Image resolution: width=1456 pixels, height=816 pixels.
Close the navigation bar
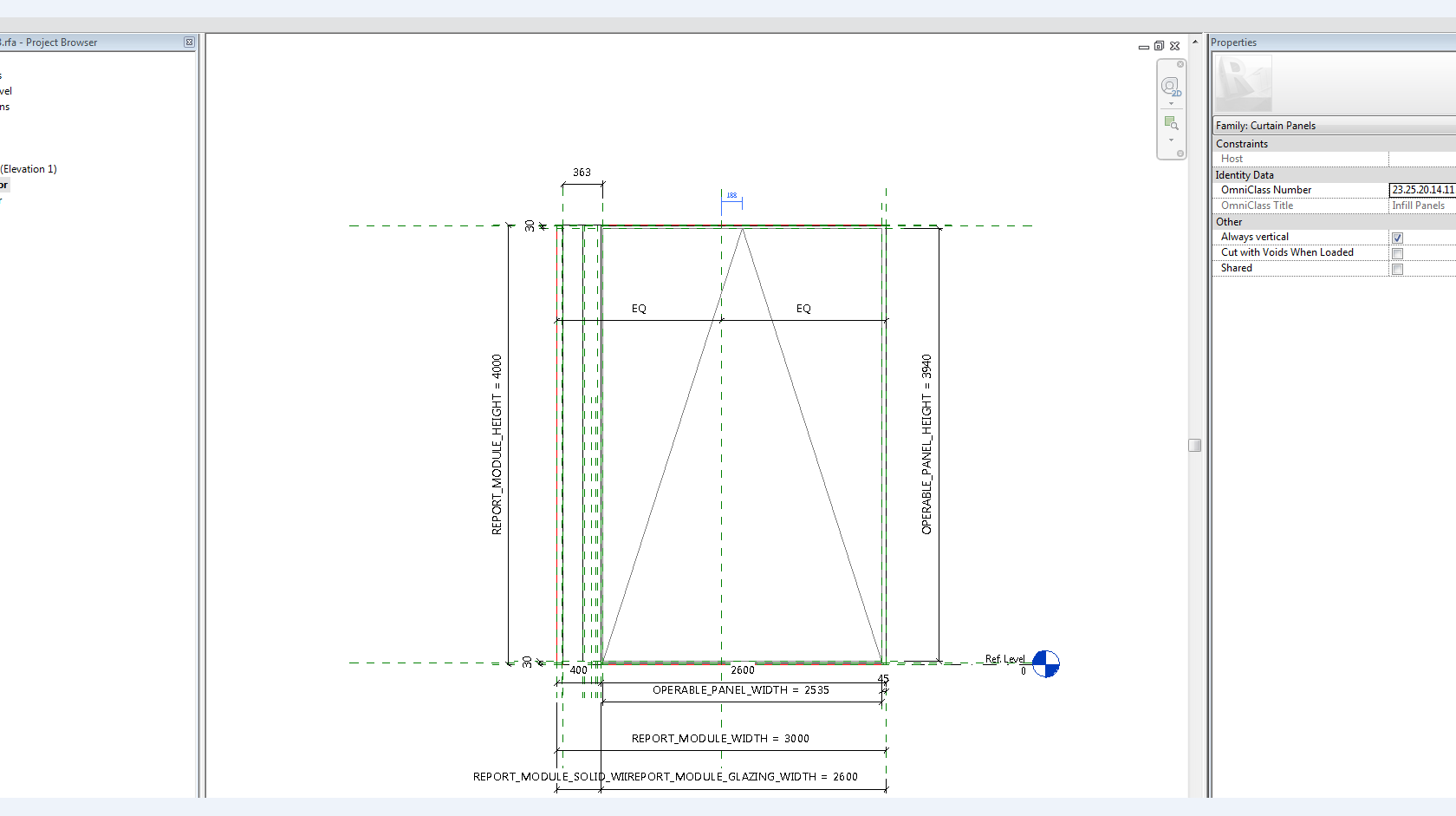tap(1180, 64)
